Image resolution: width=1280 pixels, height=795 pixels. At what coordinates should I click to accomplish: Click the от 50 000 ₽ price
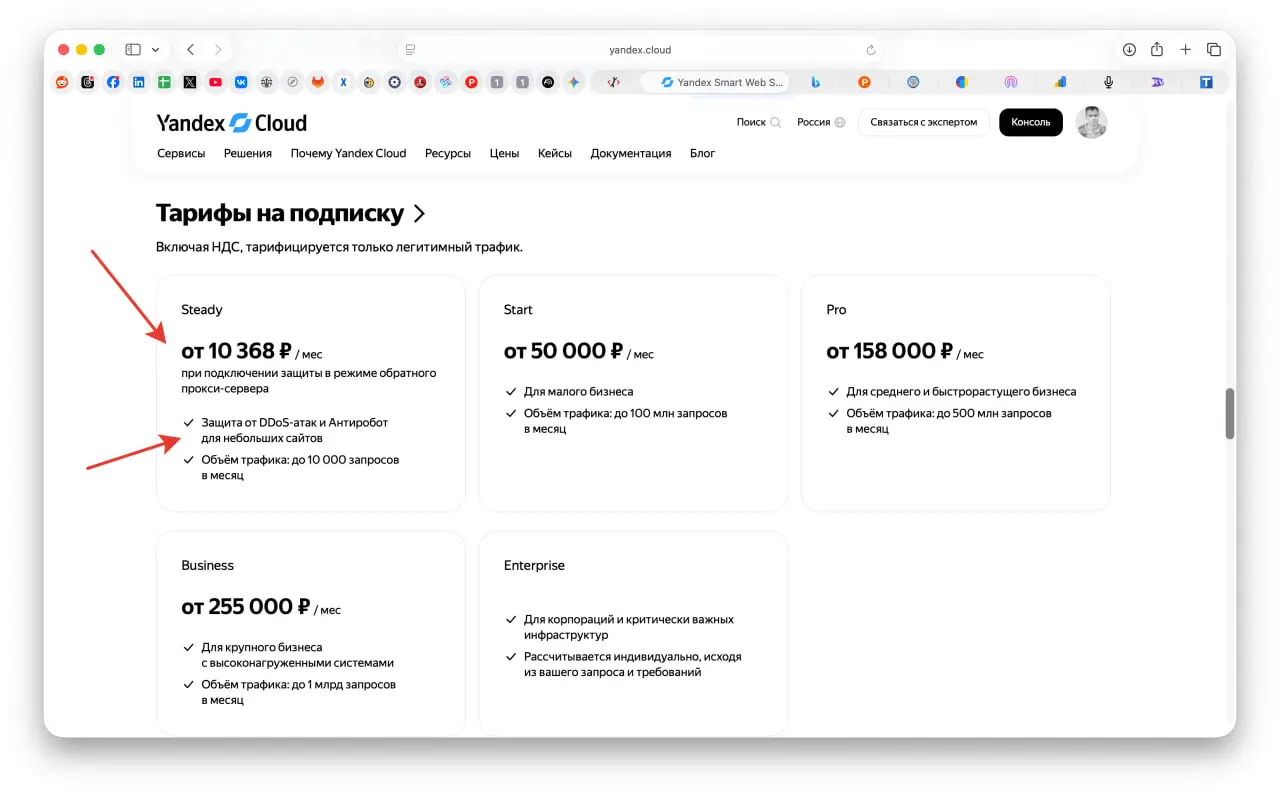pyautogui.click(x=564, y=351)
